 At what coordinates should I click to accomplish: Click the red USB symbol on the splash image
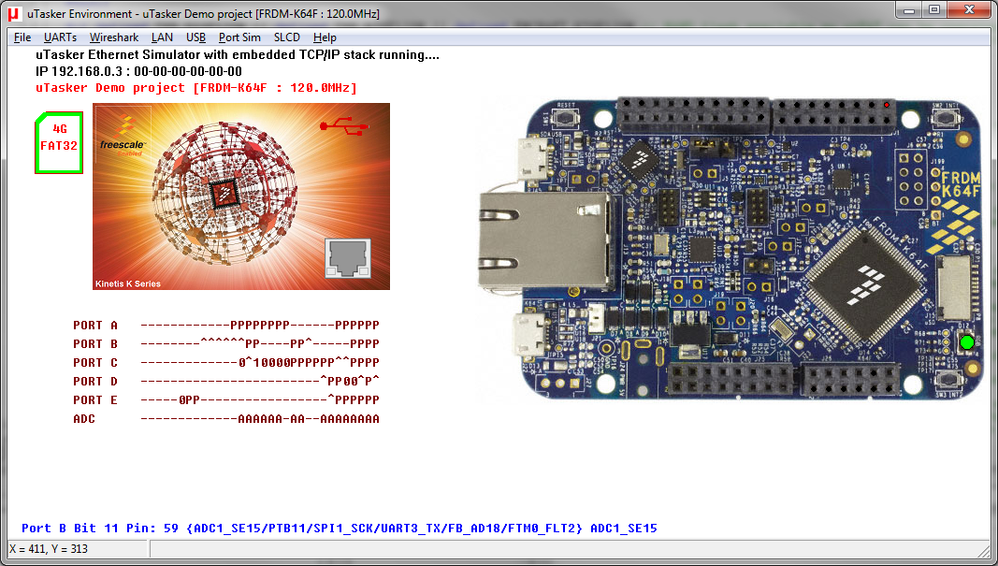(344, 125)
